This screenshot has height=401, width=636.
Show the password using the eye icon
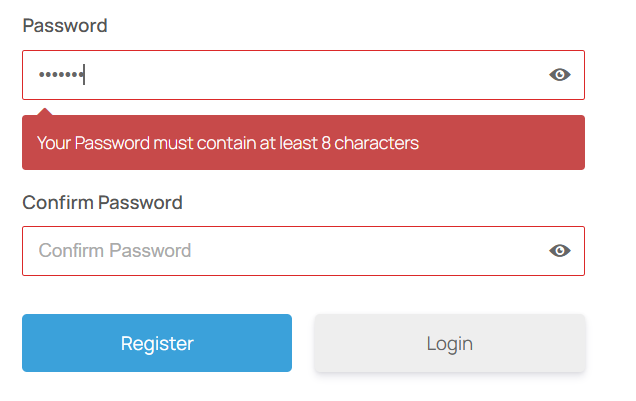click(x=560, y=75)
